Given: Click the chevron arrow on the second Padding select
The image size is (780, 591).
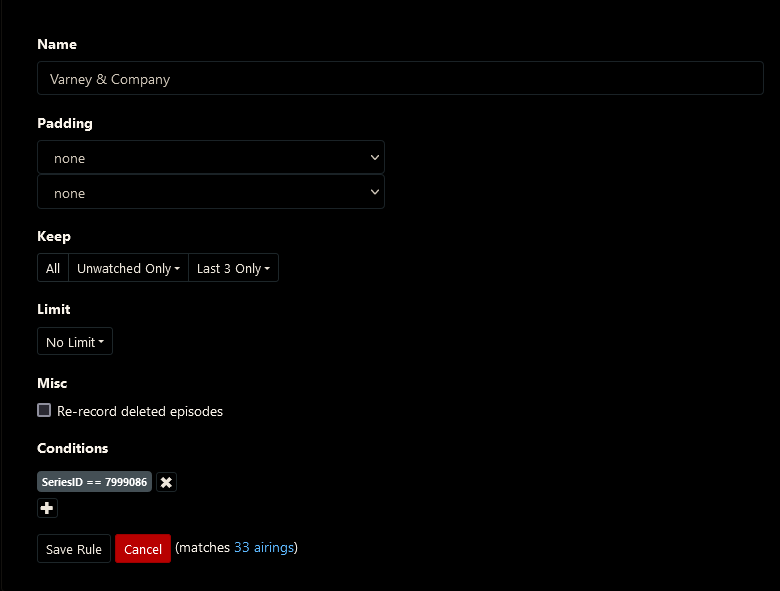Looking at the screenshot, I should (375, 192).
